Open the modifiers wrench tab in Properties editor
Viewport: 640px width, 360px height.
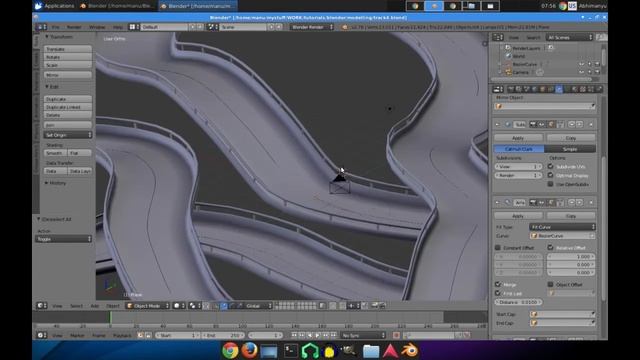[x=559, y=89]
